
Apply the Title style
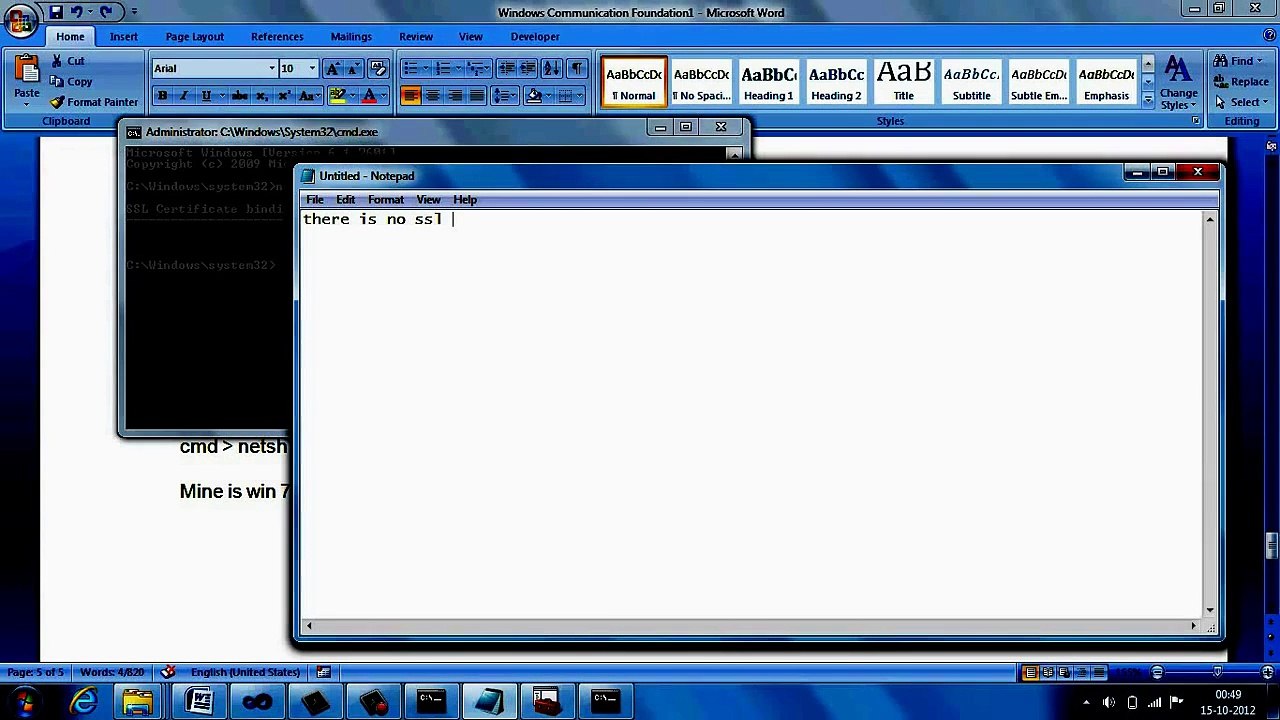click(903, 81)
